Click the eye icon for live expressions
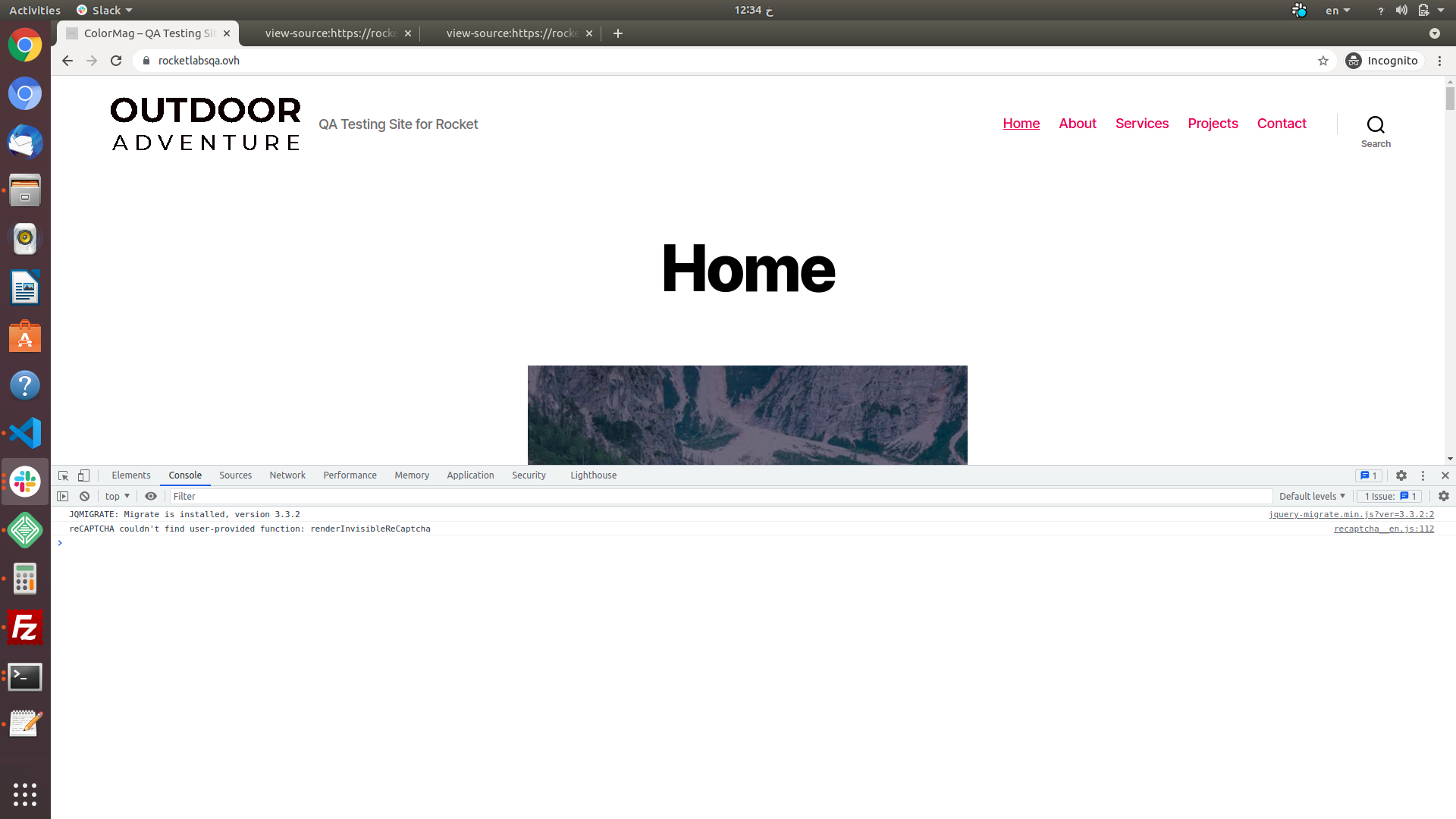This screenshot has height=819, width=1456. 151,496
